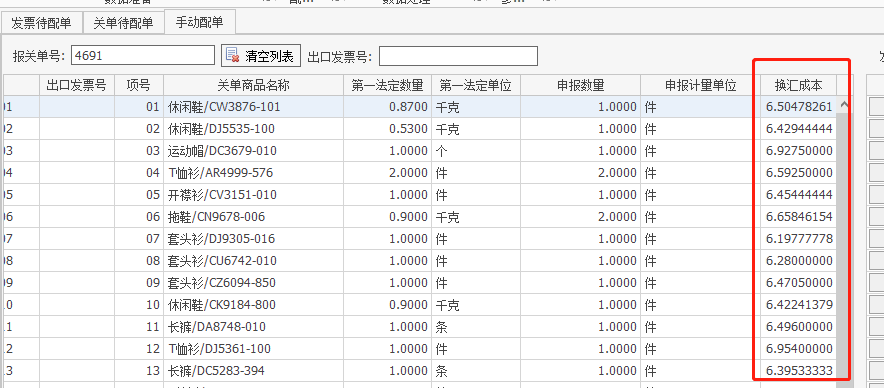The height and width of the screenshot is (388, 884).
Task: Click 换汇成本 value 6.95400000
Action: tap(799, 349)
